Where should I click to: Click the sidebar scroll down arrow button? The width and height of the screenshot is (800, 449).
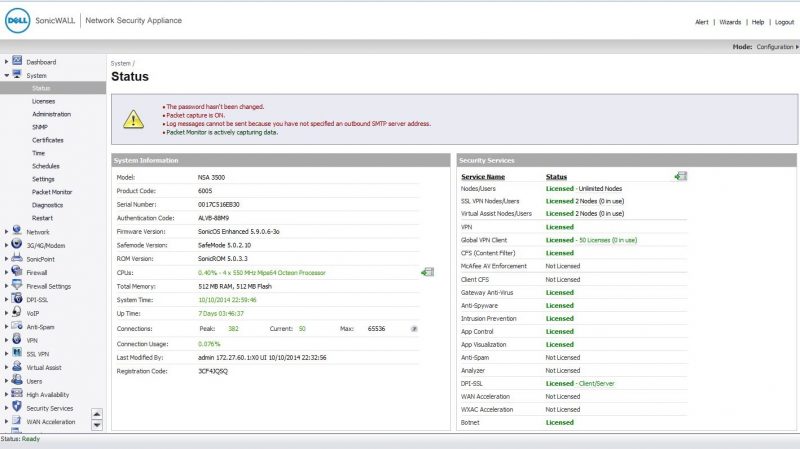[x=97, y=425]
